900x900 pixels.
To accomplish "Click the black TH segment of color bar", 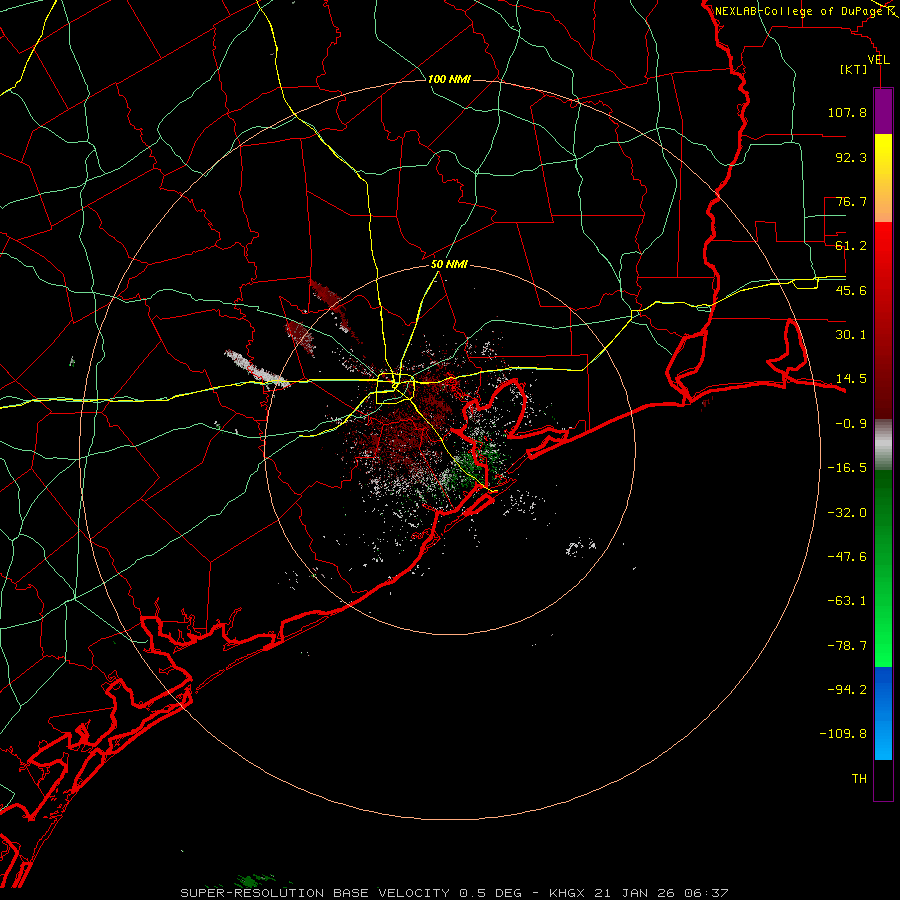I will click(883, 779).
